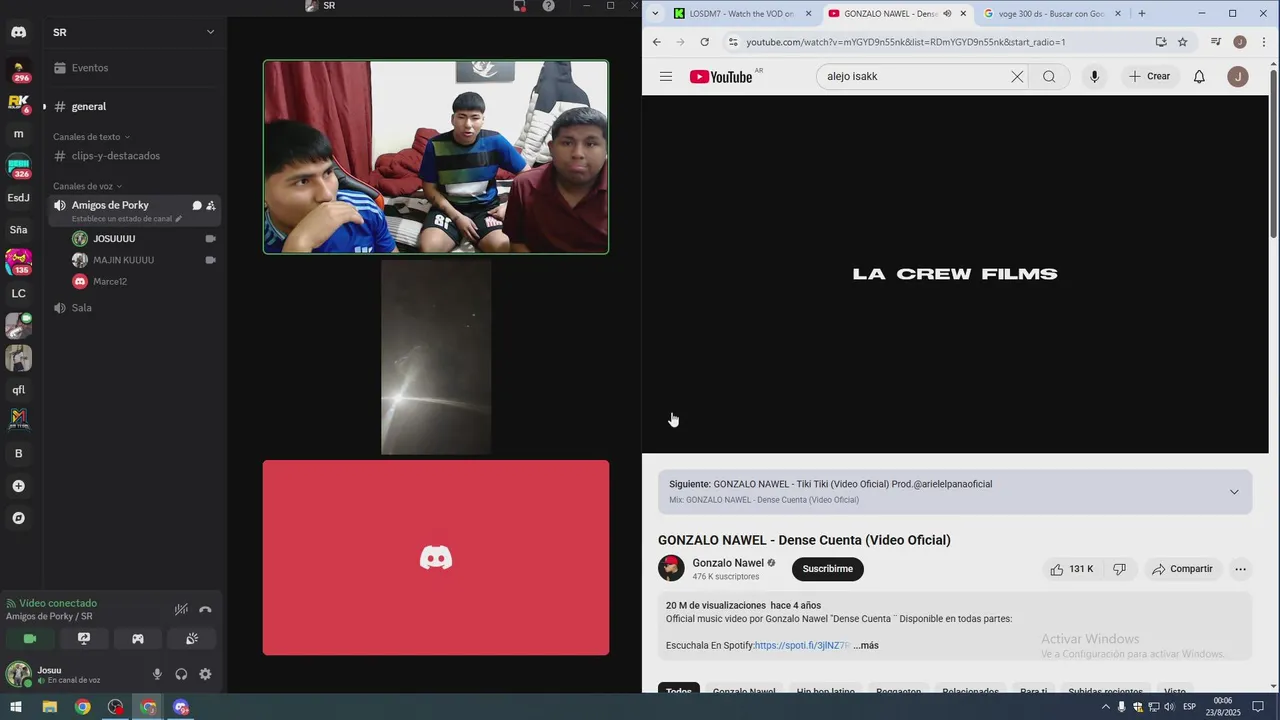Open YouTube guide hamburger menu
Screen dimensions: 1280x720
[x=666, y=76]
